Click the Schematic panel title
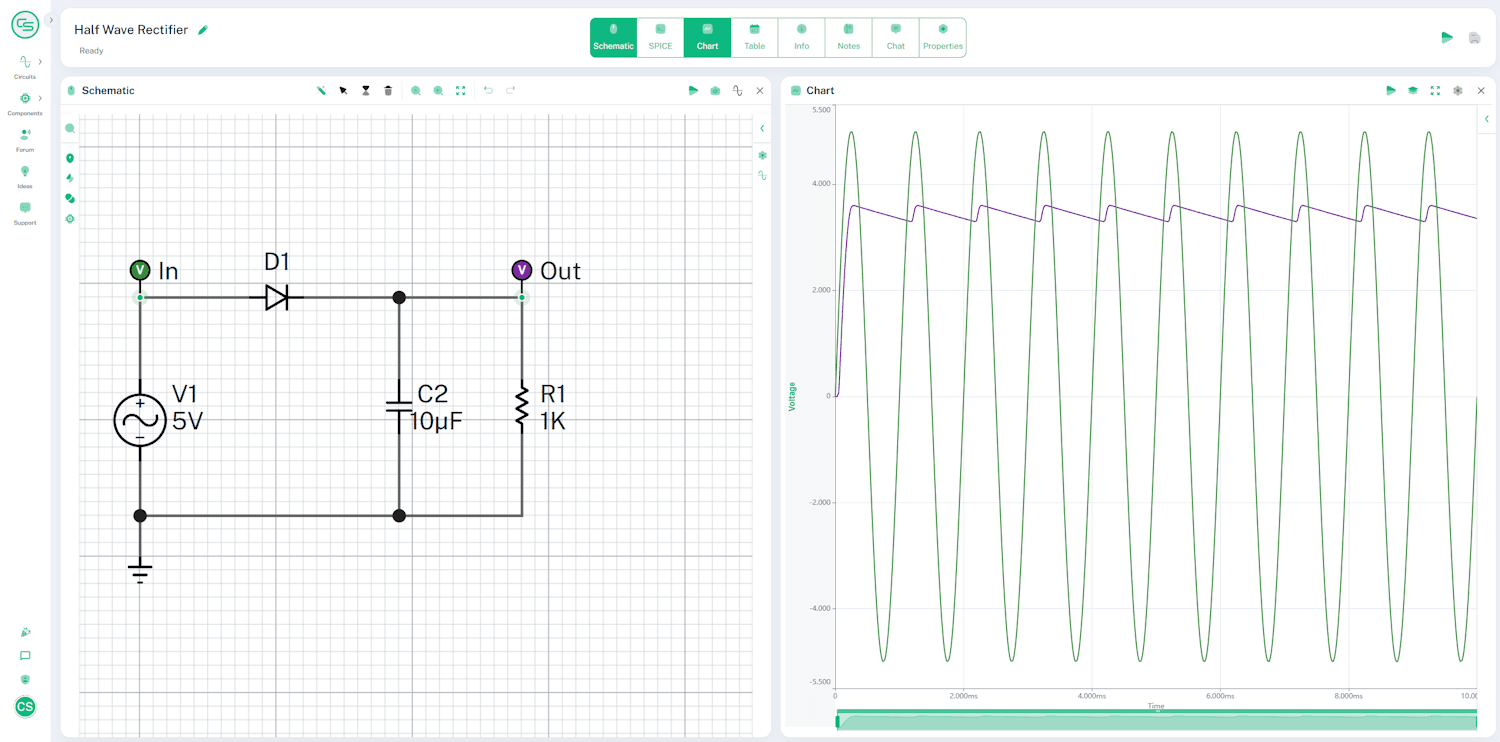The image size is (1500, 742). [x=108, y=90]
